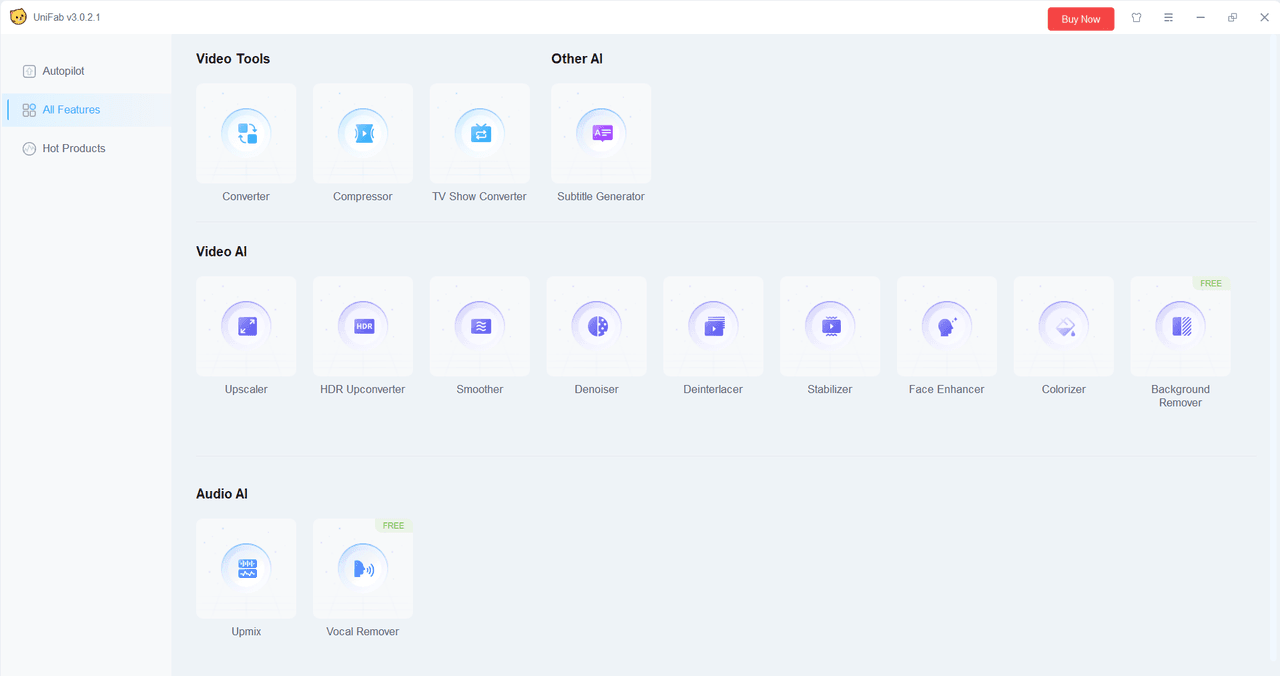The width and height of the screenshot is (1280, 676).
Task: Restore down the UniFab window
Action: [1232, 18]
